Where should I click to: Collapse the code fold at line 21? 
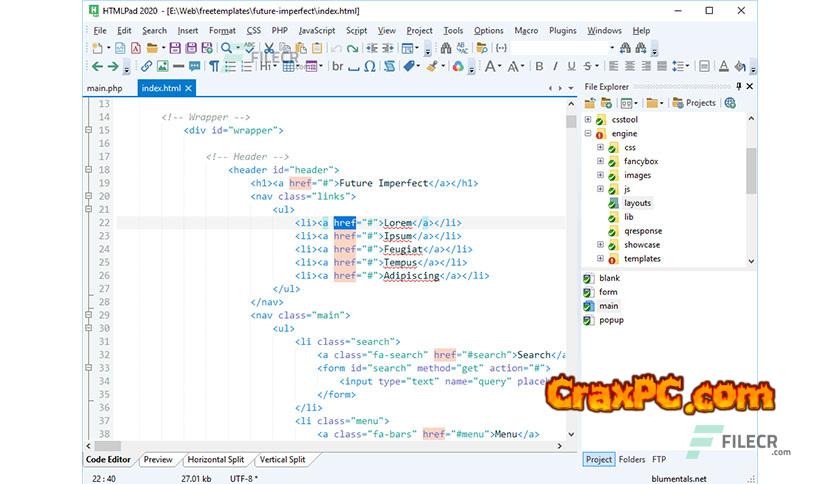coord(89,209)
